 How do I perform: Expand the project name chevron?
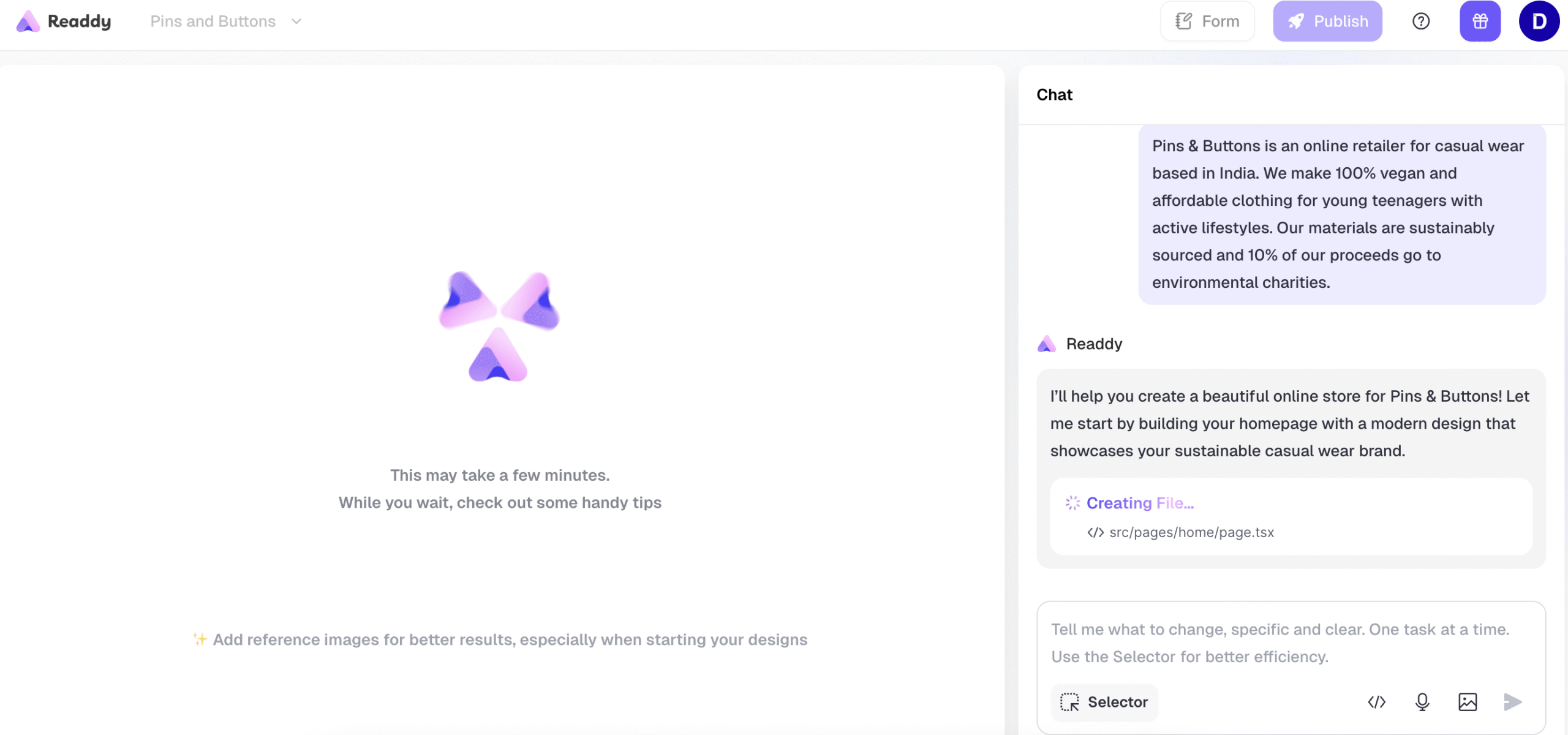(x=296, y=21)
